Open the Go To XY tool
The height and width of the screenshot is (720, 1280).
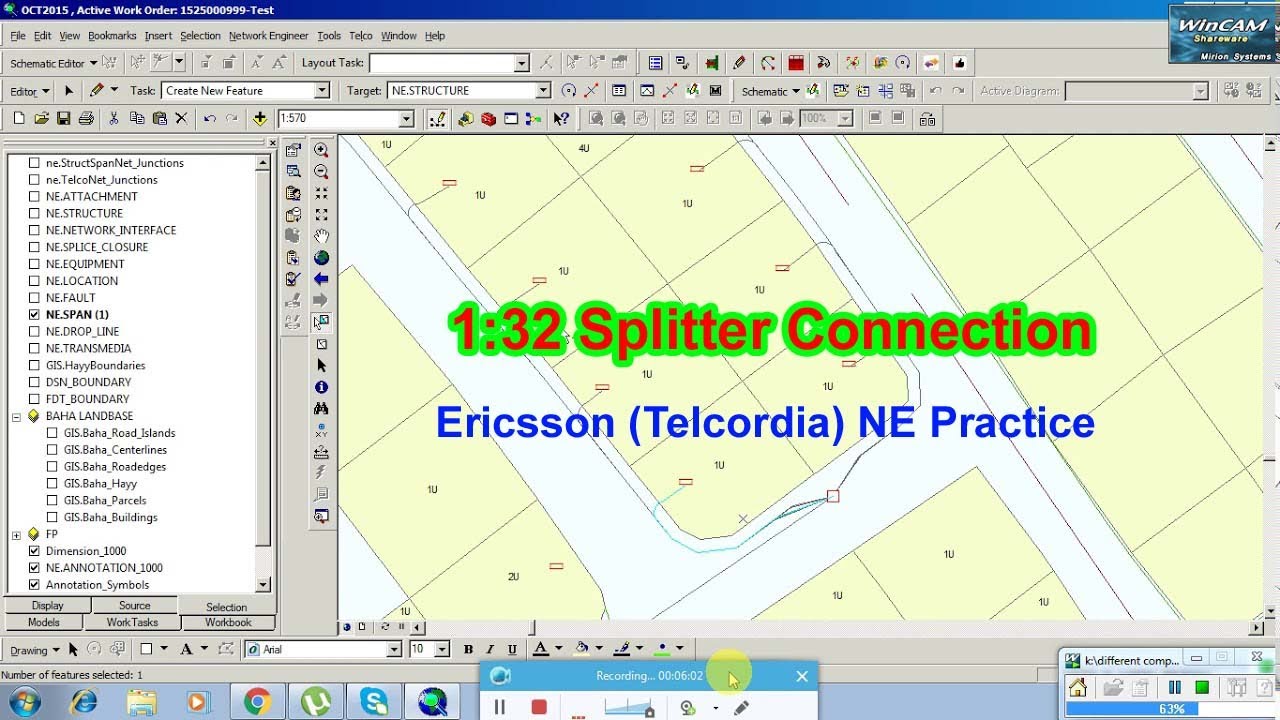click(321, 430)
